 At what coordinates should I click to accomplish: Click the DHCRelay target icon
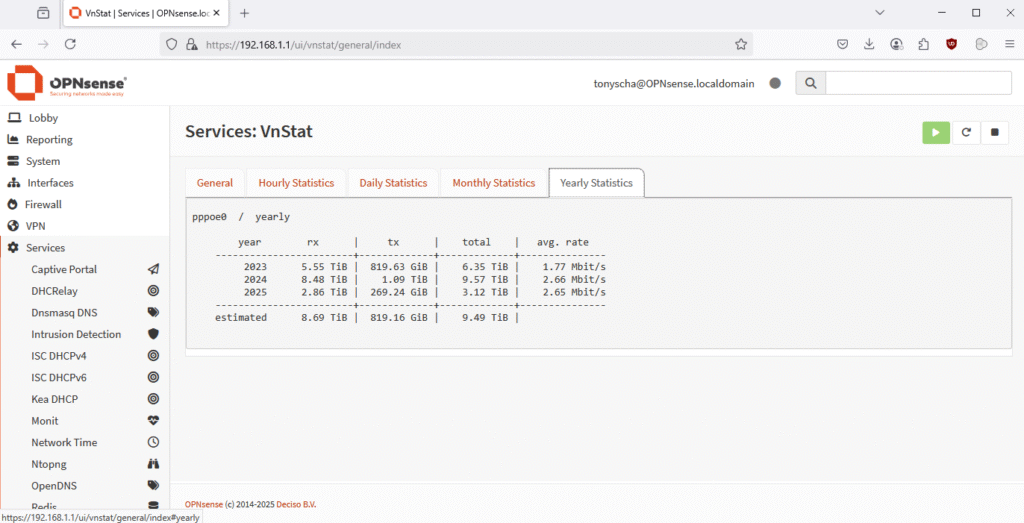(153, 291)
